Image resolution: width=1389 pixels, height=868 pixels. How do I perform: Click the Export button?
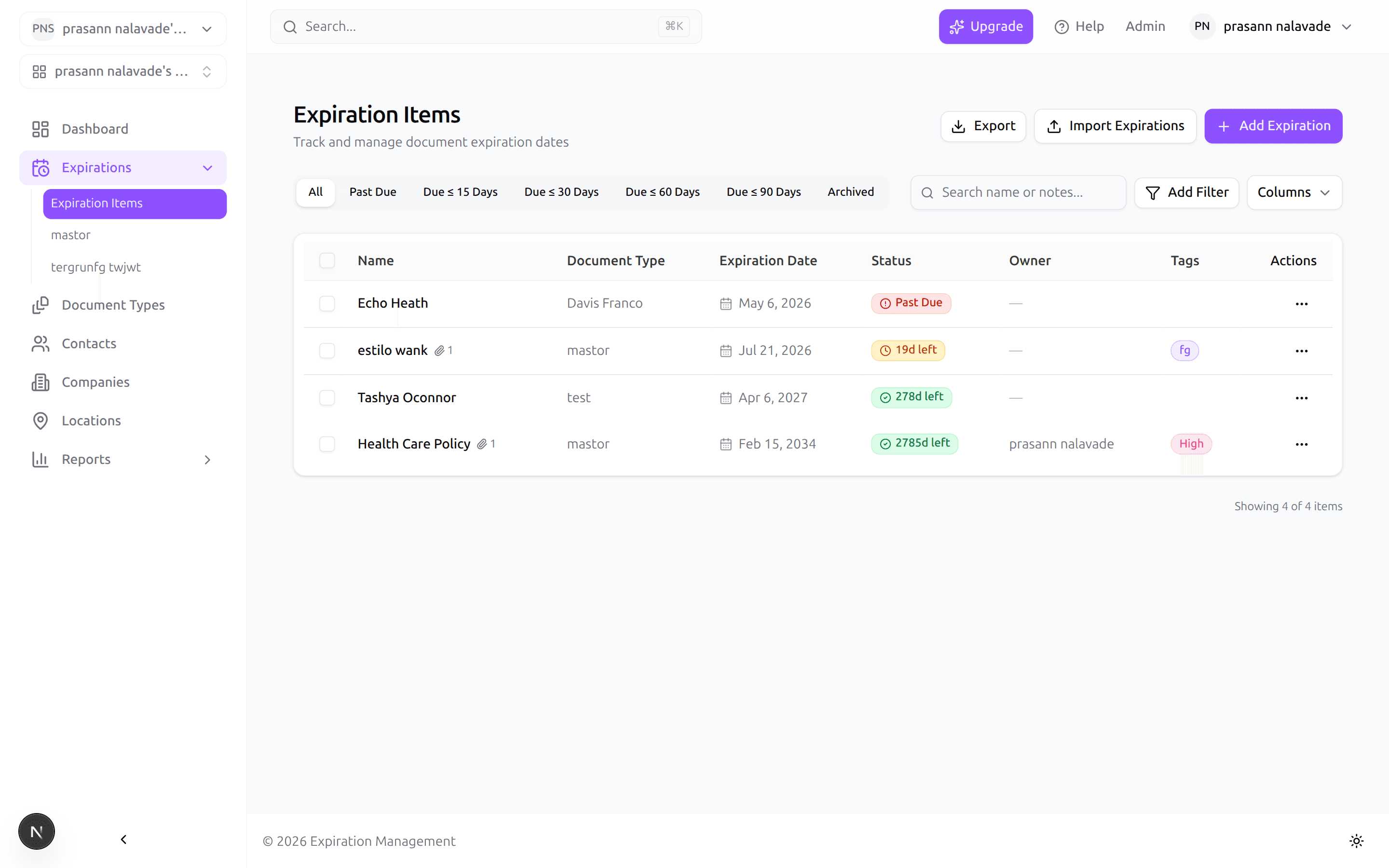982,126
